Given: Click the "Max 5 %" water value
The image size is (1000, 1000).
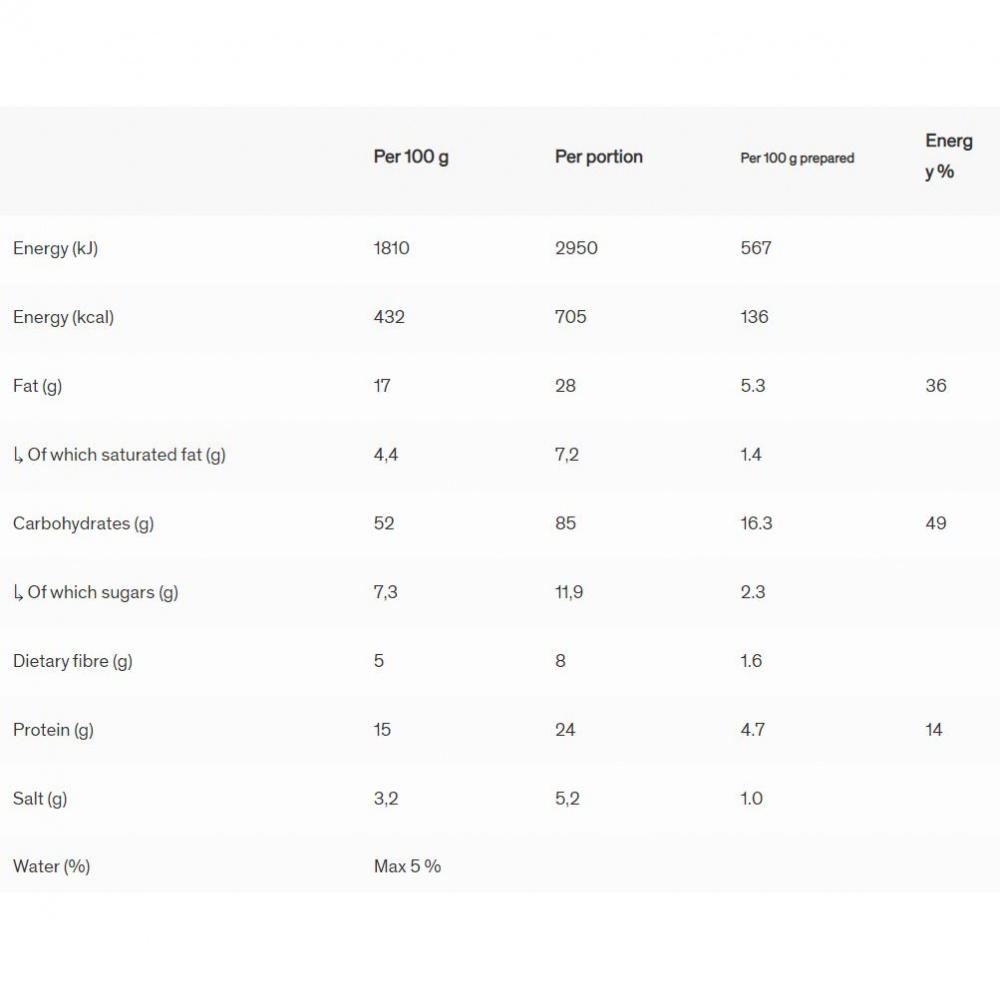Looking at the screenshot, I should [x=407, y=866].
